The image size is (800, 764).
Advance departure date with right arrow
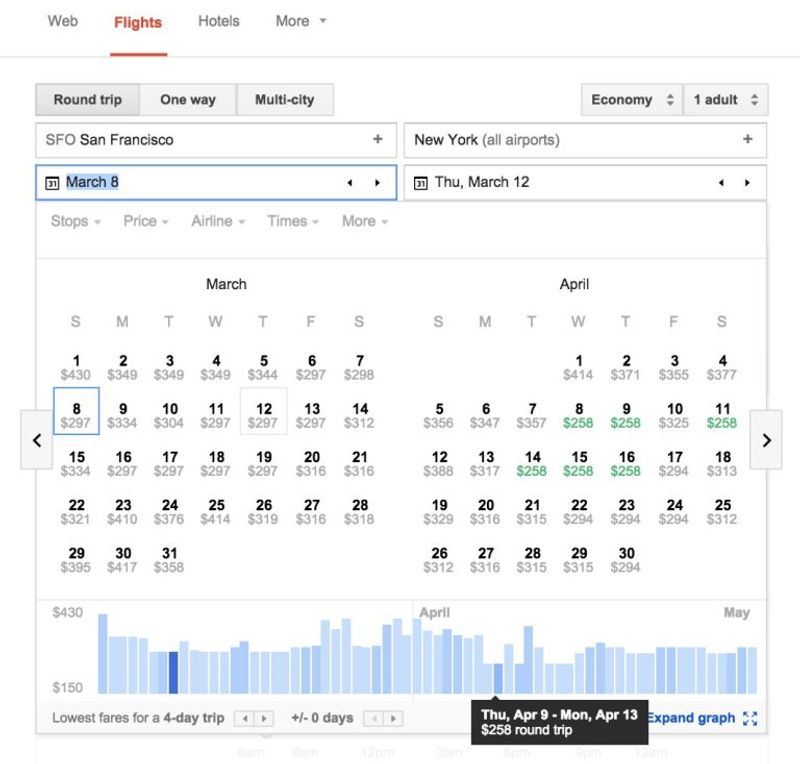(x=377, y=183)
